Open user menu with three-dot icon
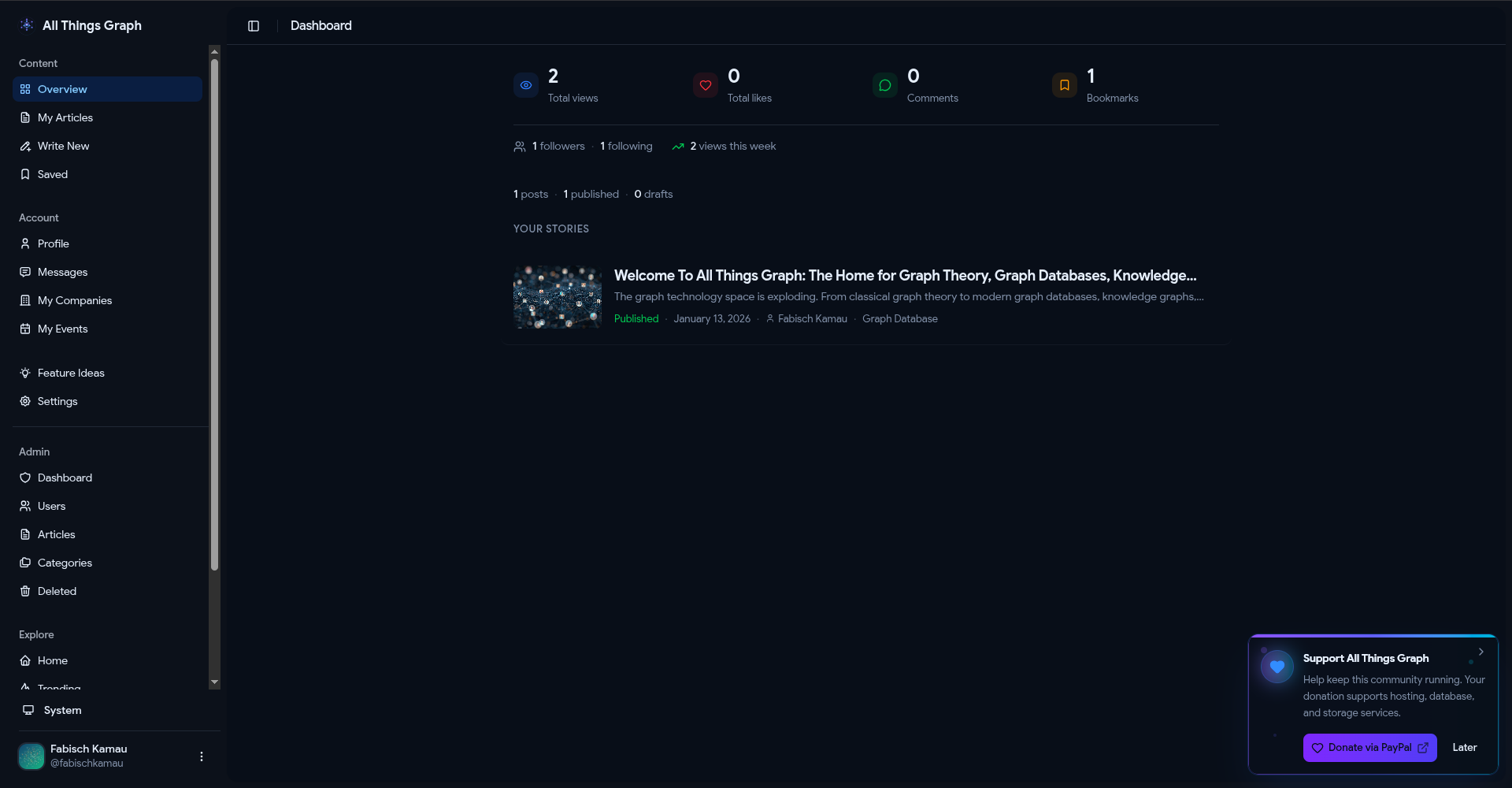Image resolution: width=1512 pixels, height=788 pixels. point(202,756)
